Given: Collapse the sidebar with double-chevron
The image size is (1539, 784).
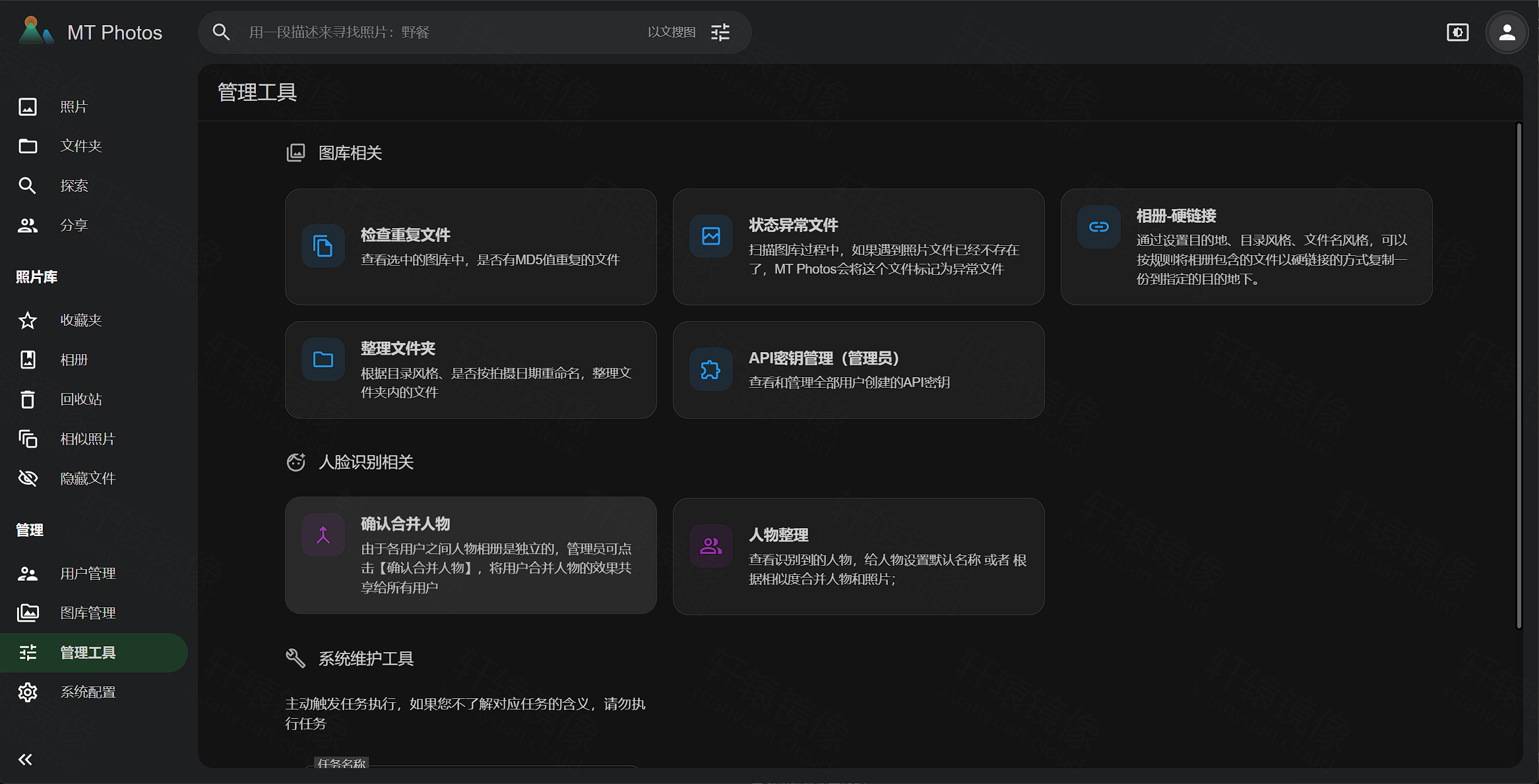Looking at the screenshot, I should click(25, 760).
